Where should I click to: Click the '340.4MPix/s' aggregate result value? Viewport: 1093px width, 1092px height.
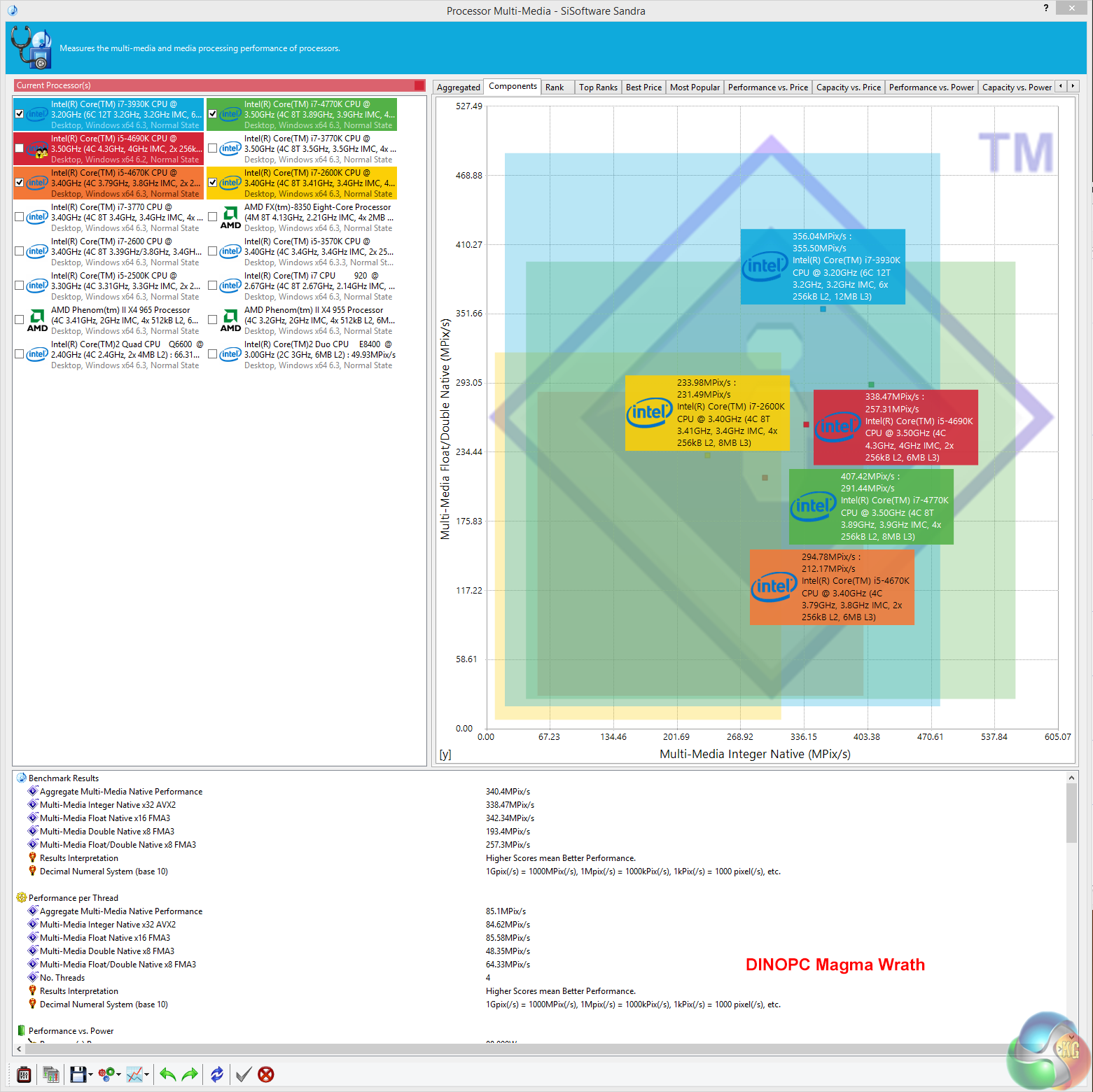tap(508, 792)
